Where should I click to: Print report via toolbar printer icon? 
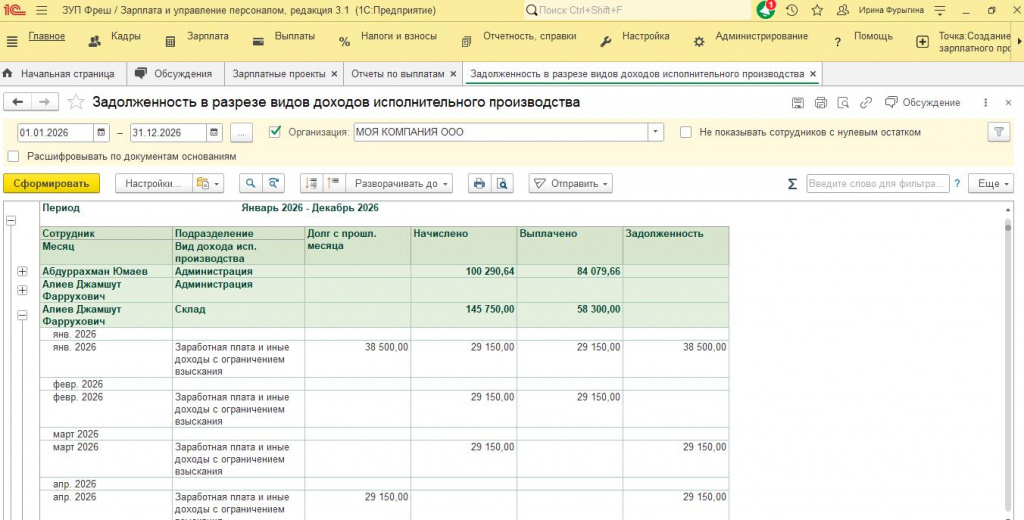coord(479,184)
